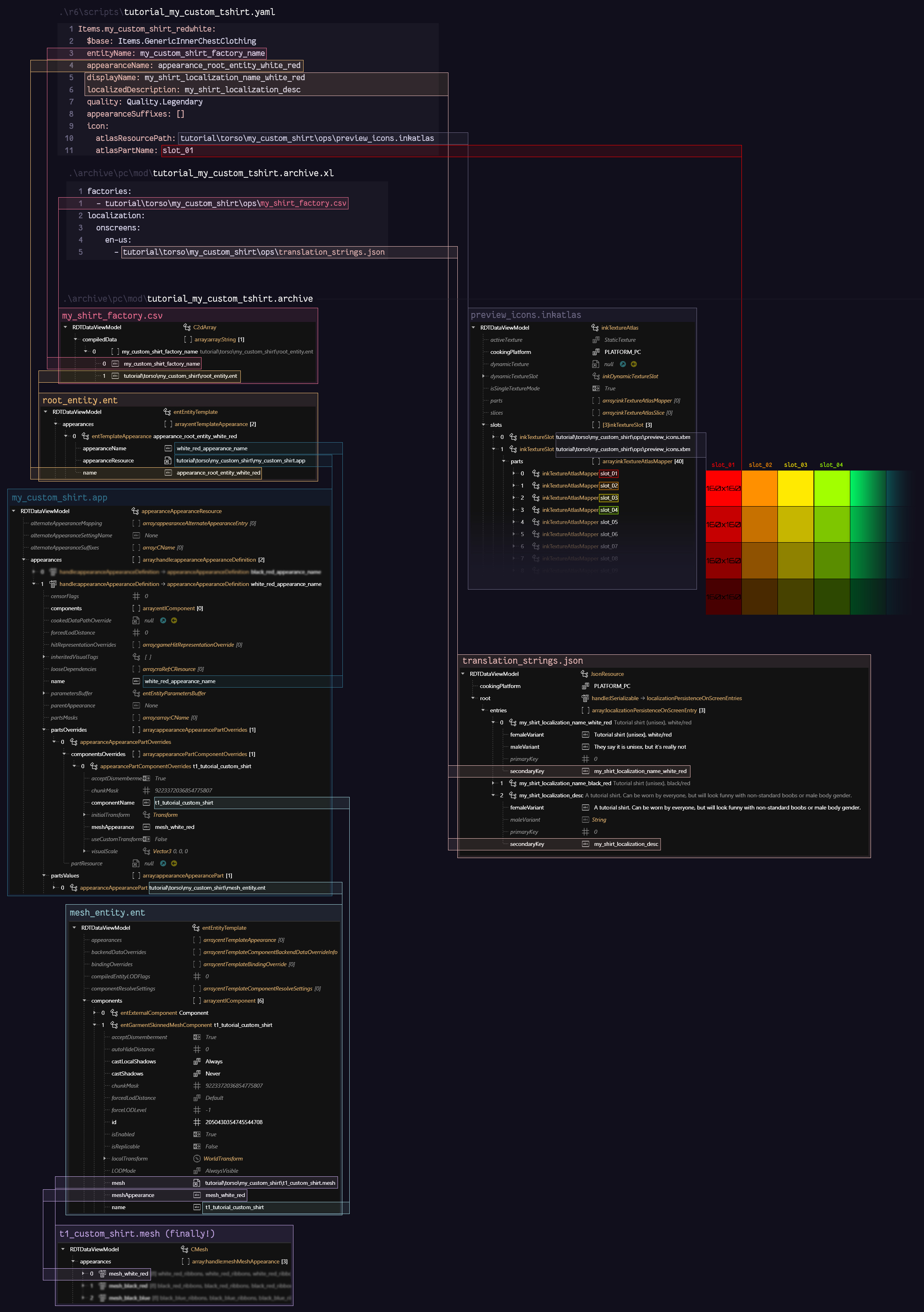Click handle icon of white_red appearanceDefinition entry
924x1312 pixels.
[53, 584]
